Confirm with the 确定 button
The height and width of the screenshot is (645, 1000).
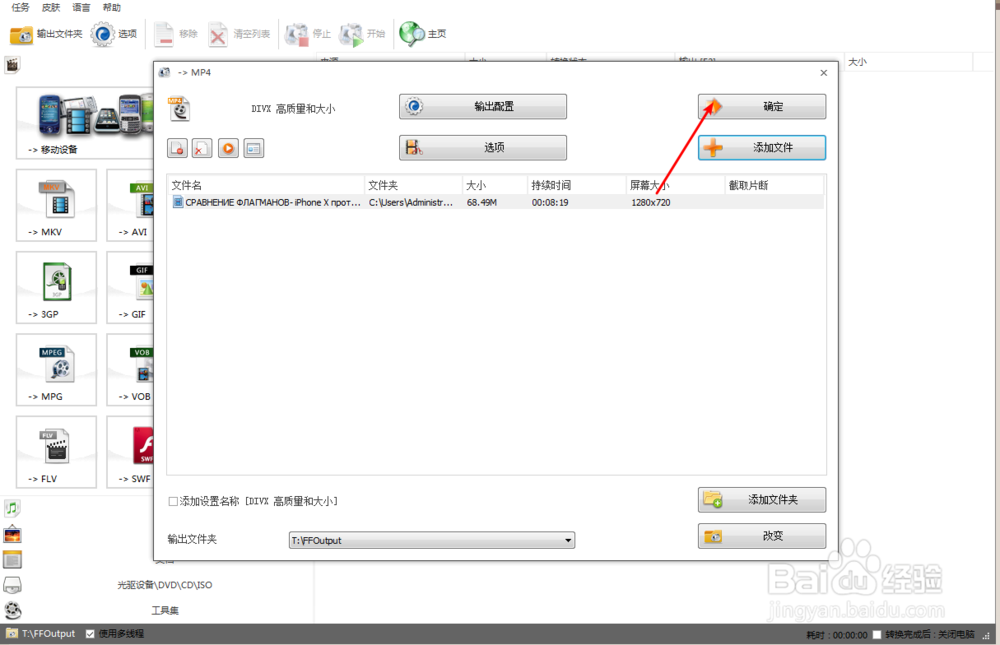[761, 107]
